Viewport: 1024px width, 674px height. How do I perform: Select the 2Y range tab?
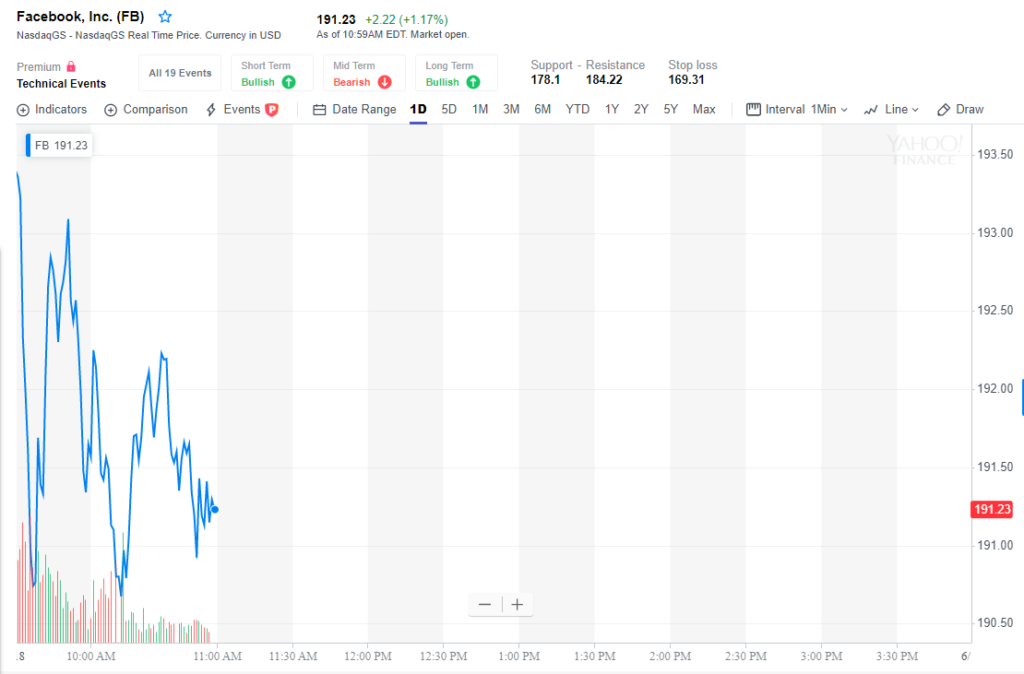coord(641,110)
